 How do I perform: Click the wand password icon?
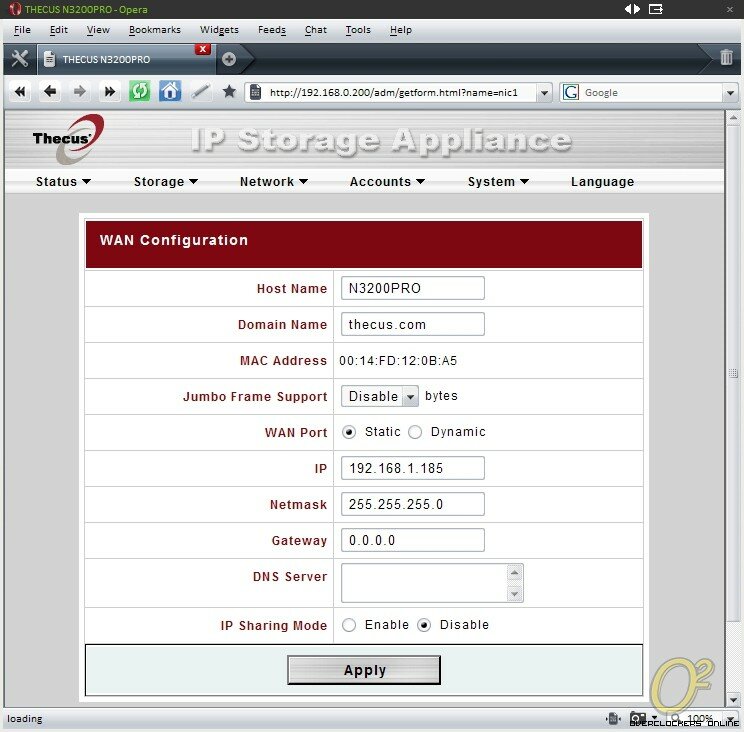200,91
